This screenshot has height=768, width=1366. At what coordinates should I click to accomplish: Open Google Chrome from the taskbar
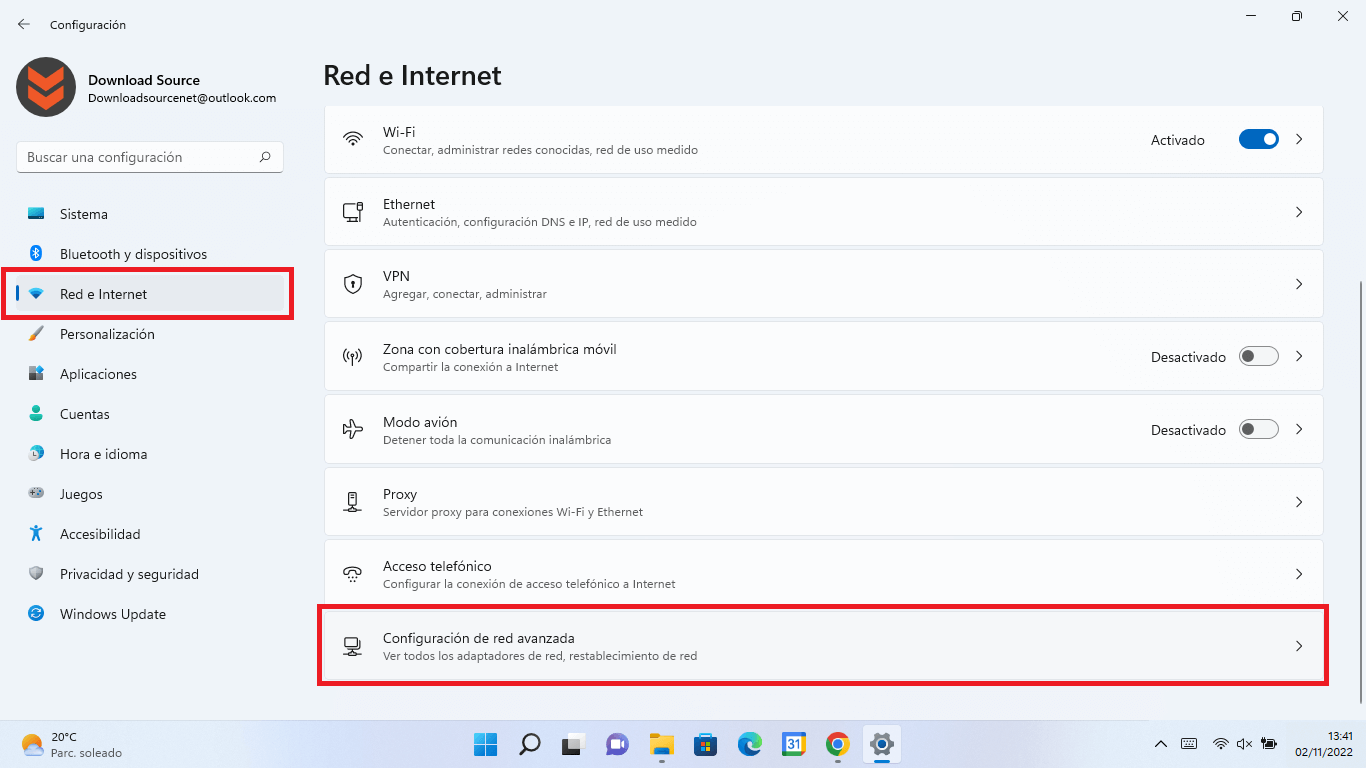(837, 744)
